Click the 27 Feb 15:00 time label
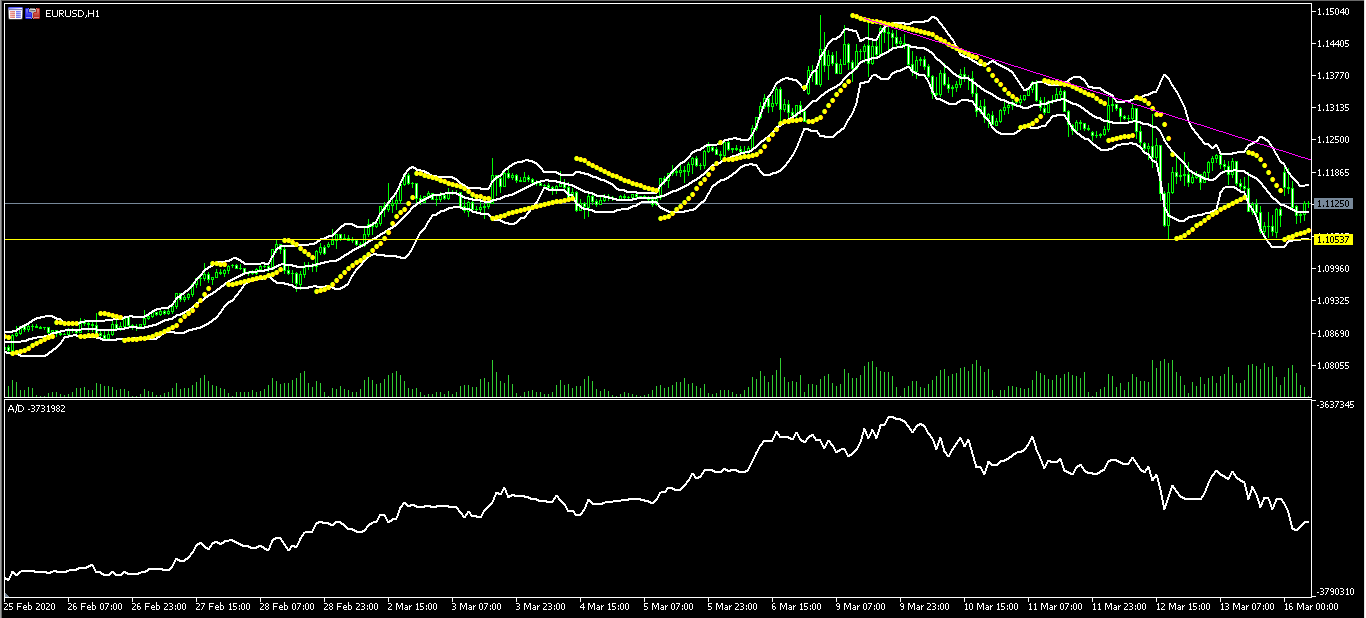Viewport: 1366px width, 618px height. click(222, 606)
